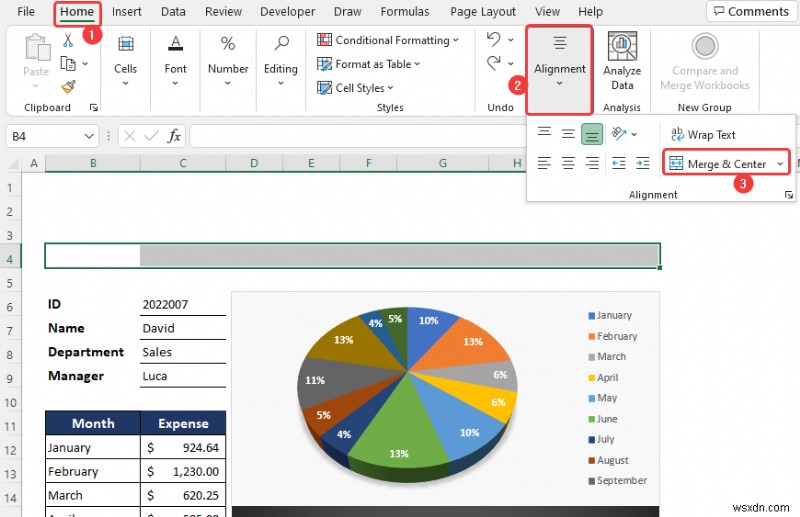Toggle Wrap Text option

tap(703, 135)
